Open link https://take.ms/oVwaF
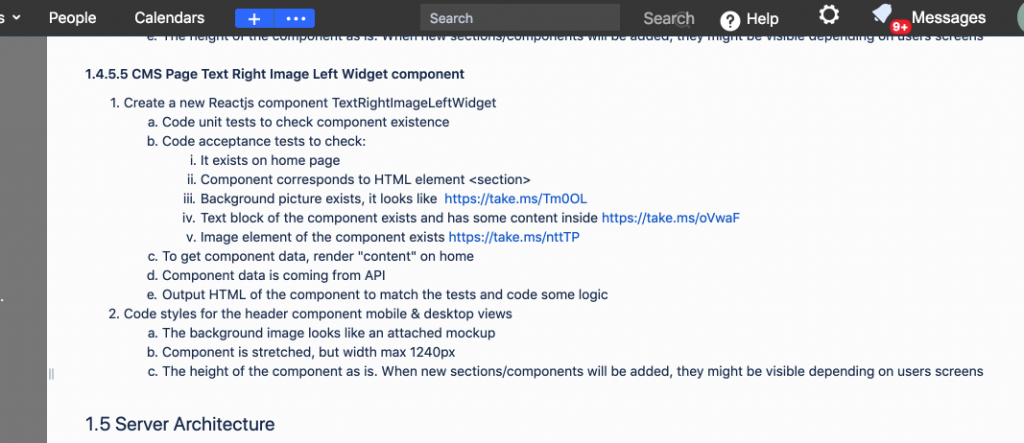The image size is (1024, 443). (671, 218)
